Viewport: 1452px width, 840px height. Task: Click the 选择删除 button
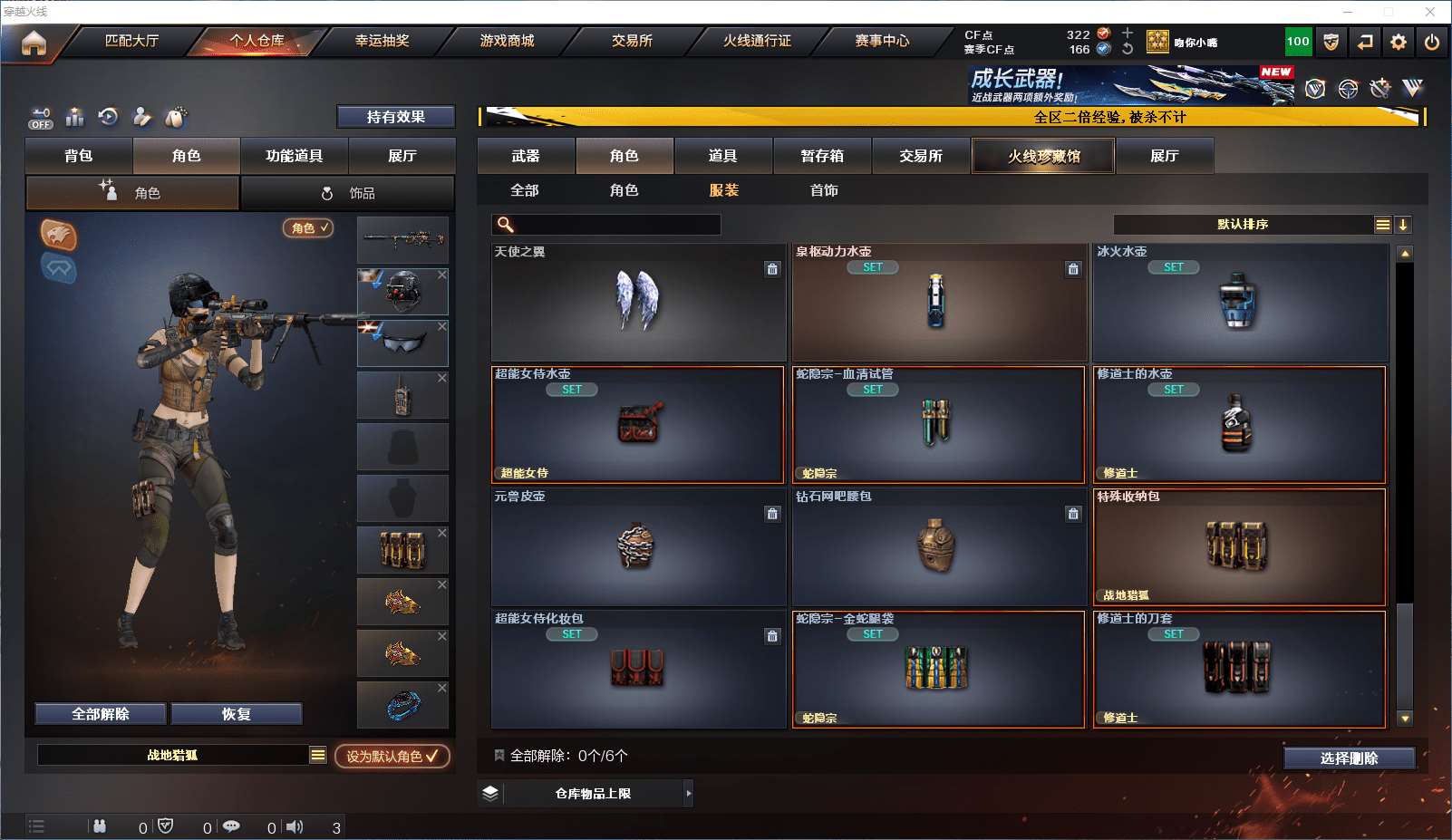click(1350, 758)
